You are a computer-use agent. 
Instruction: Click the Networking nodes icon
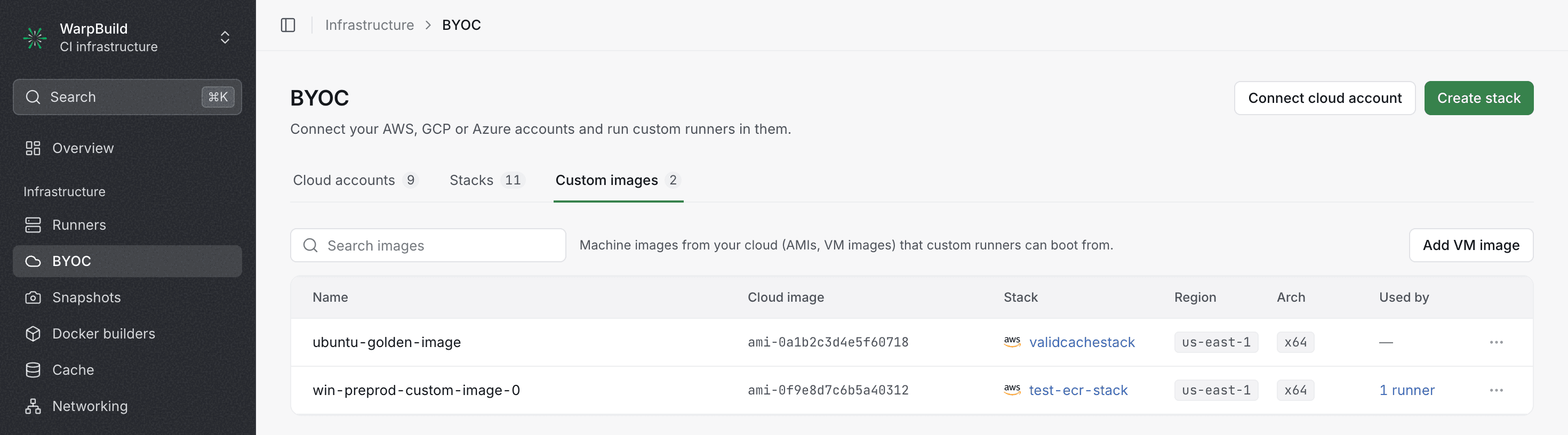click(33, 406)
